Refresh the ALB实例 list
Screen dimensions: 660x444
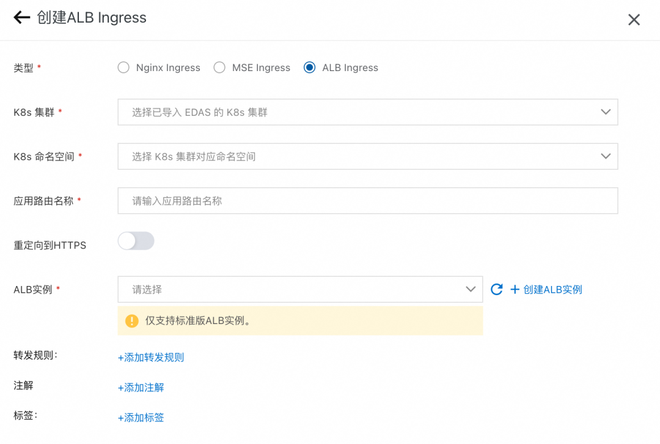tap(497, 289)
